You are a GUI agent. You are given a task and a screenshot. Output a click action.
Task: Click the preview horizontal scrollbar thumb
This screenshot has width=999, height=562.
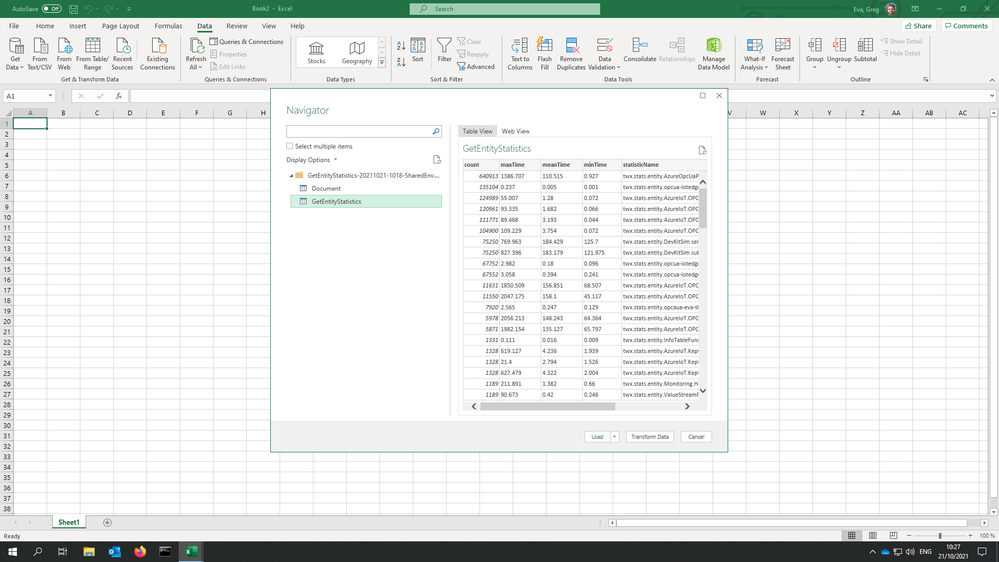pos(548,406)
